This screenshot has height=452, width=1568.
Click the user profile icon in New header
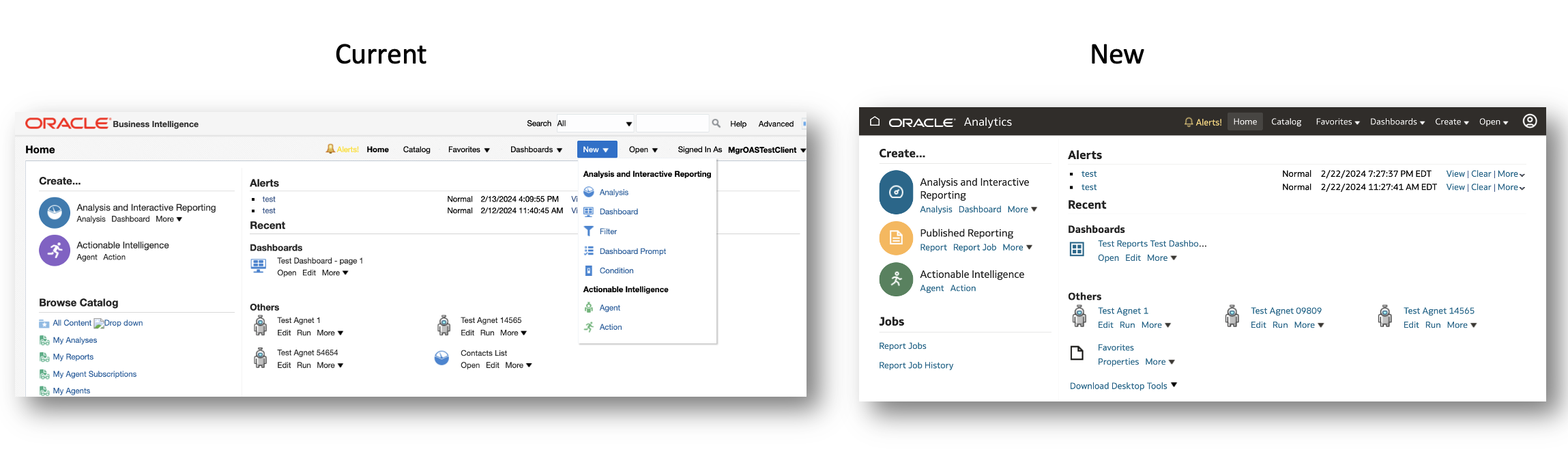click(1530, 121)
